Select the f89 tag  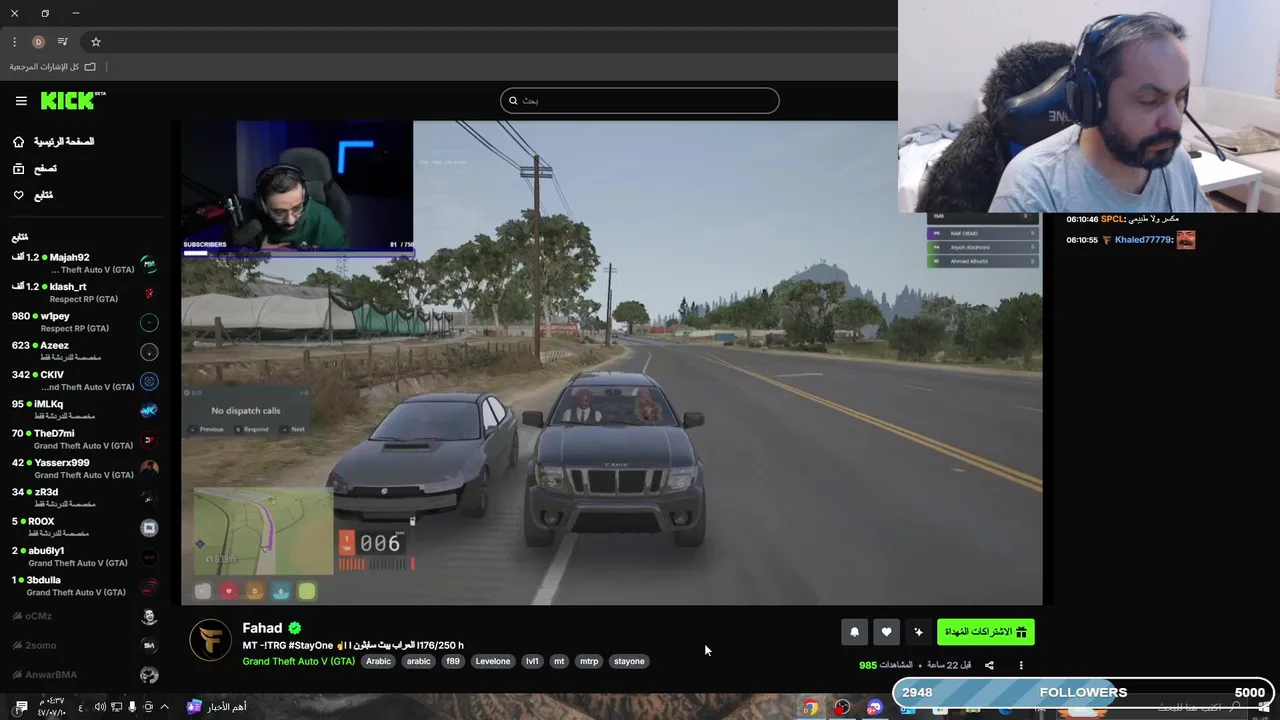(453, 661)
